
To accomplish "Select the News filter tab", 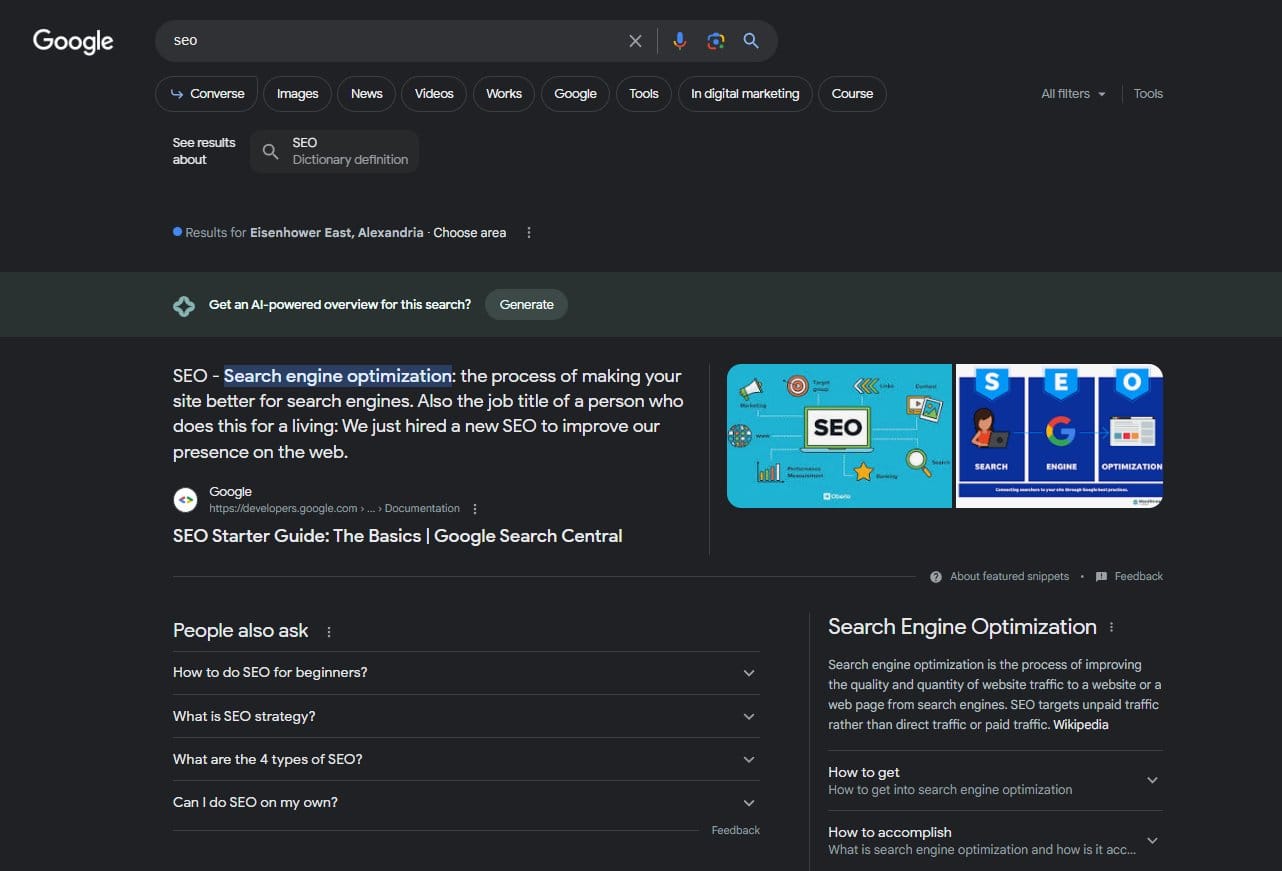I will pos(367,94).
